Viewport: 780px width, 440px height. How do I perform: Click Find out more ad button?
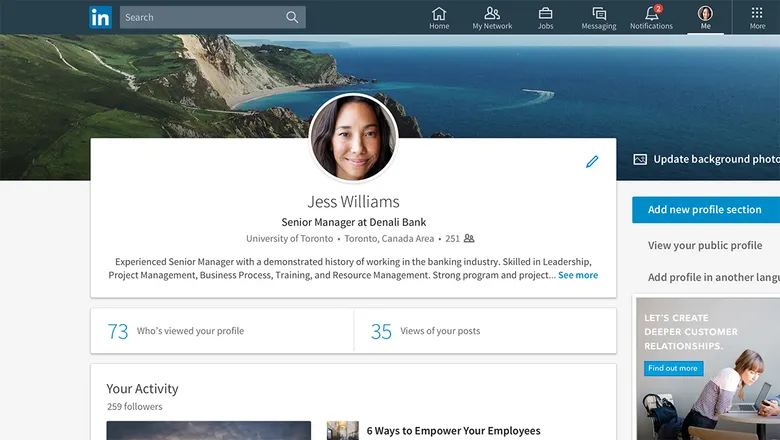[673, 368]
